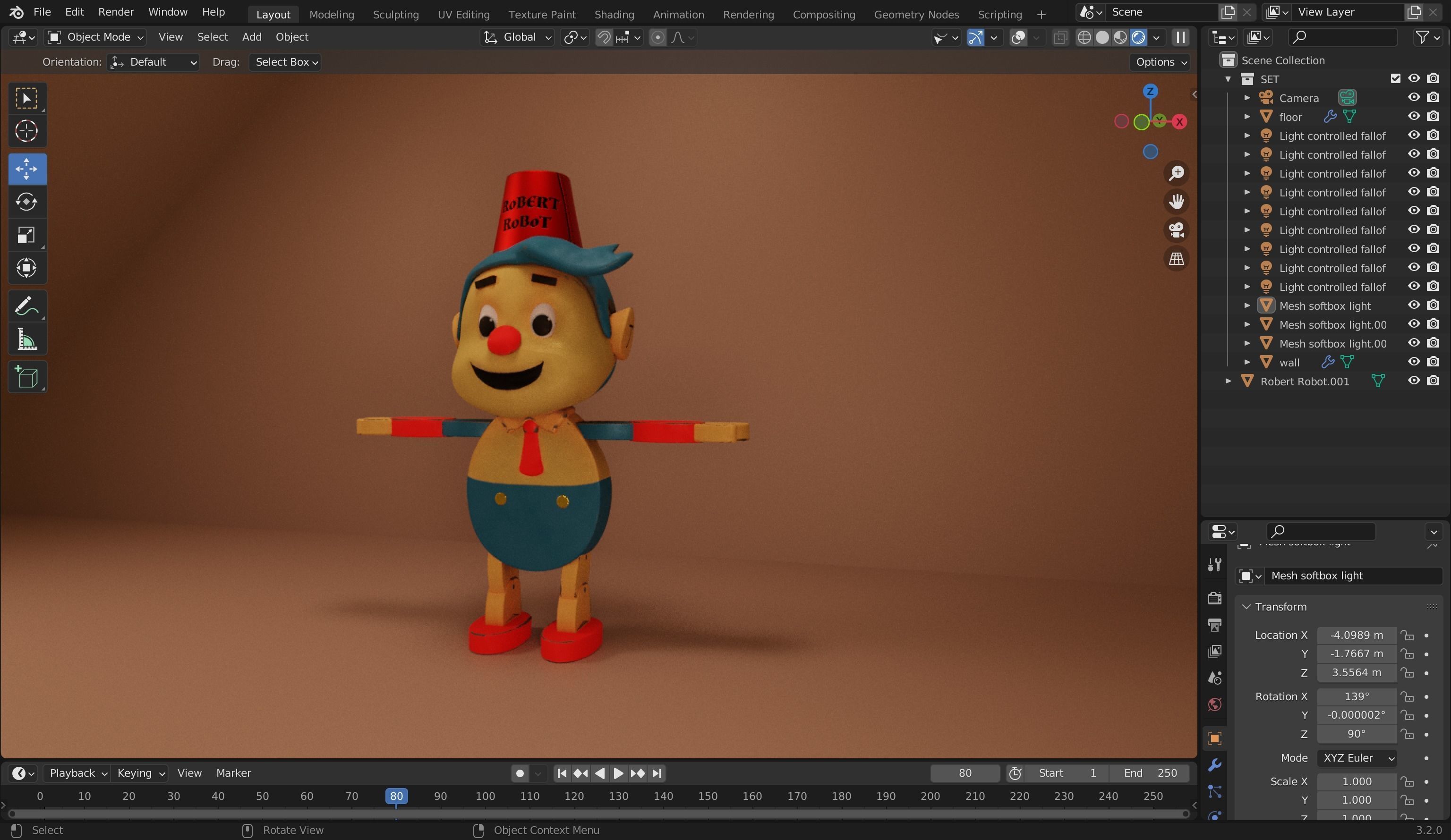Open the Keying popover
Viewport: 1451px width, 840px height.
coord(140,773)
